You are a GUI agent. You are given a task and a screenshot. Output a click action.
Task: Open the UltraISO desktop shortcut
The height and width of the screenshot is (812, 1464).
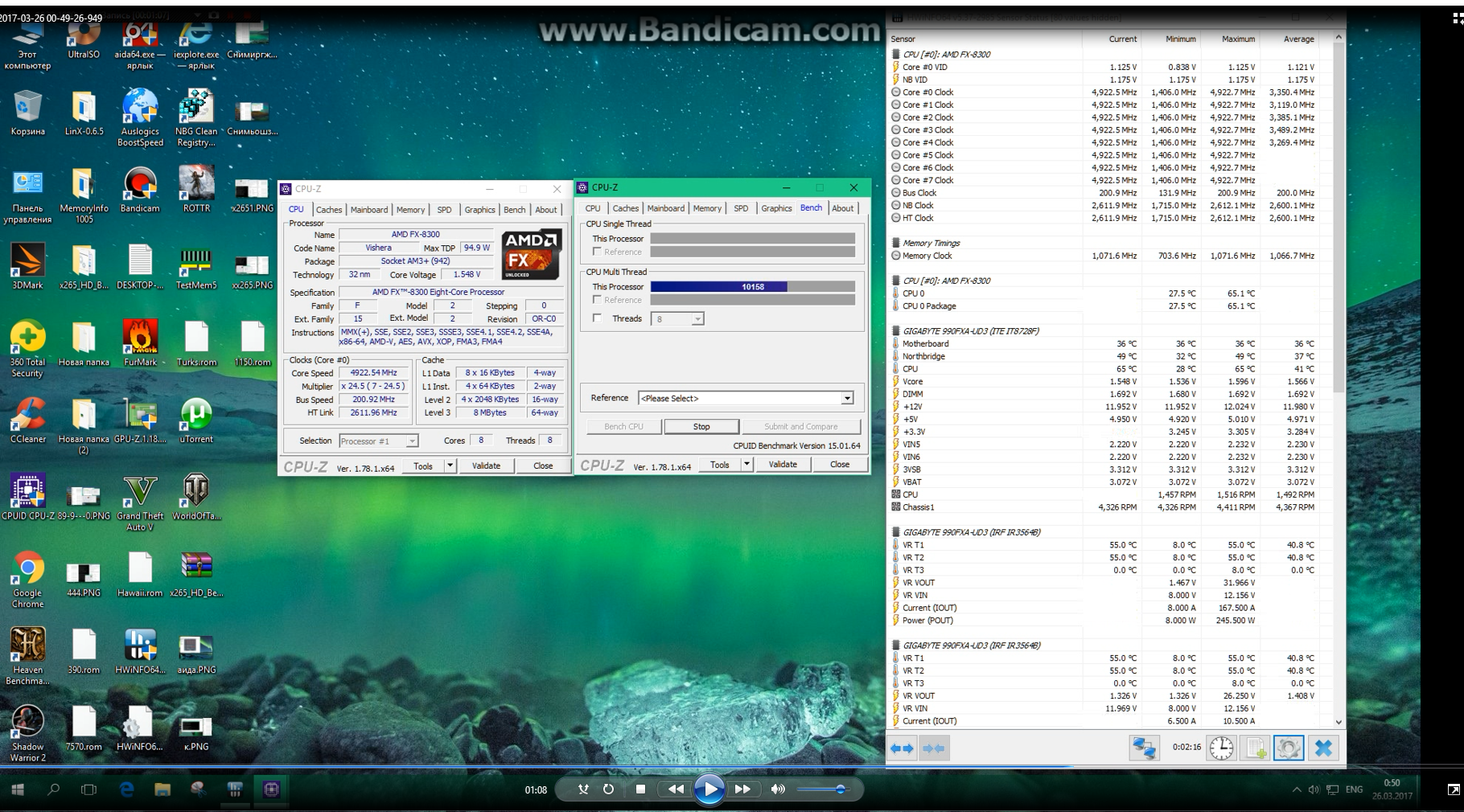coord(84,39)
